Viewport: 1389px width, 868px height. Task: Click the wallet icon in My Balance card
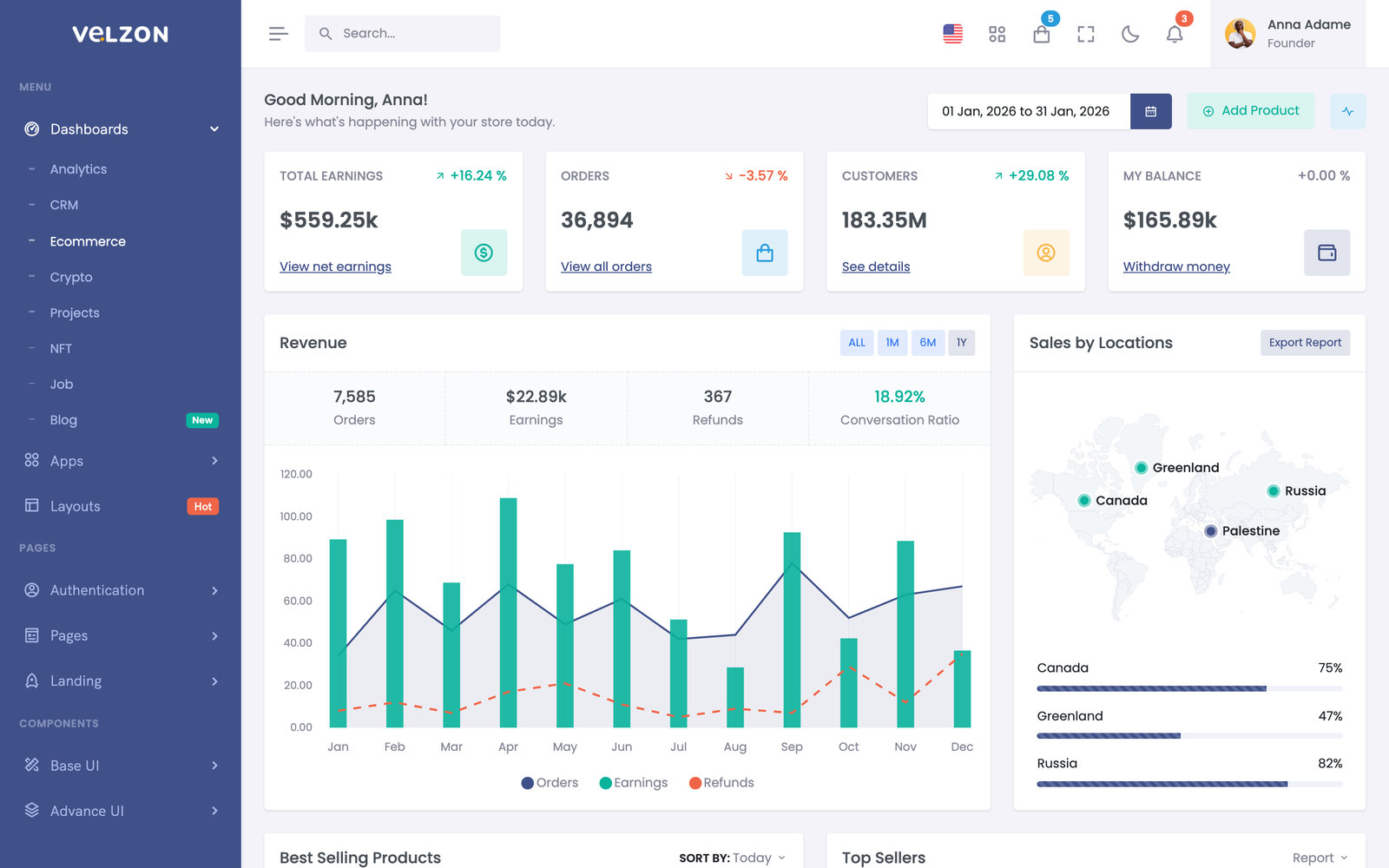point(1326,253)
